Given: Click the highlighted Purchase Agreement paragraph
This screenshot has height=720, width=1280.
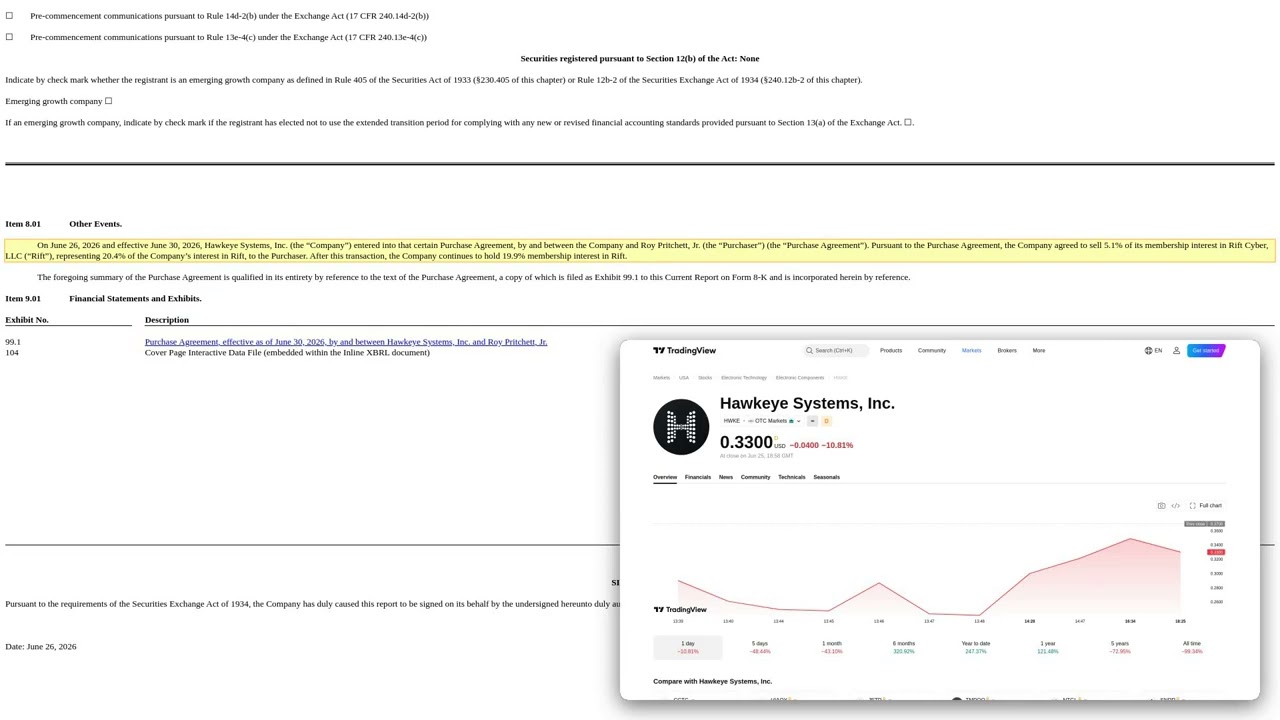Looking at the screenshot, I should click(x=640, y=251).
